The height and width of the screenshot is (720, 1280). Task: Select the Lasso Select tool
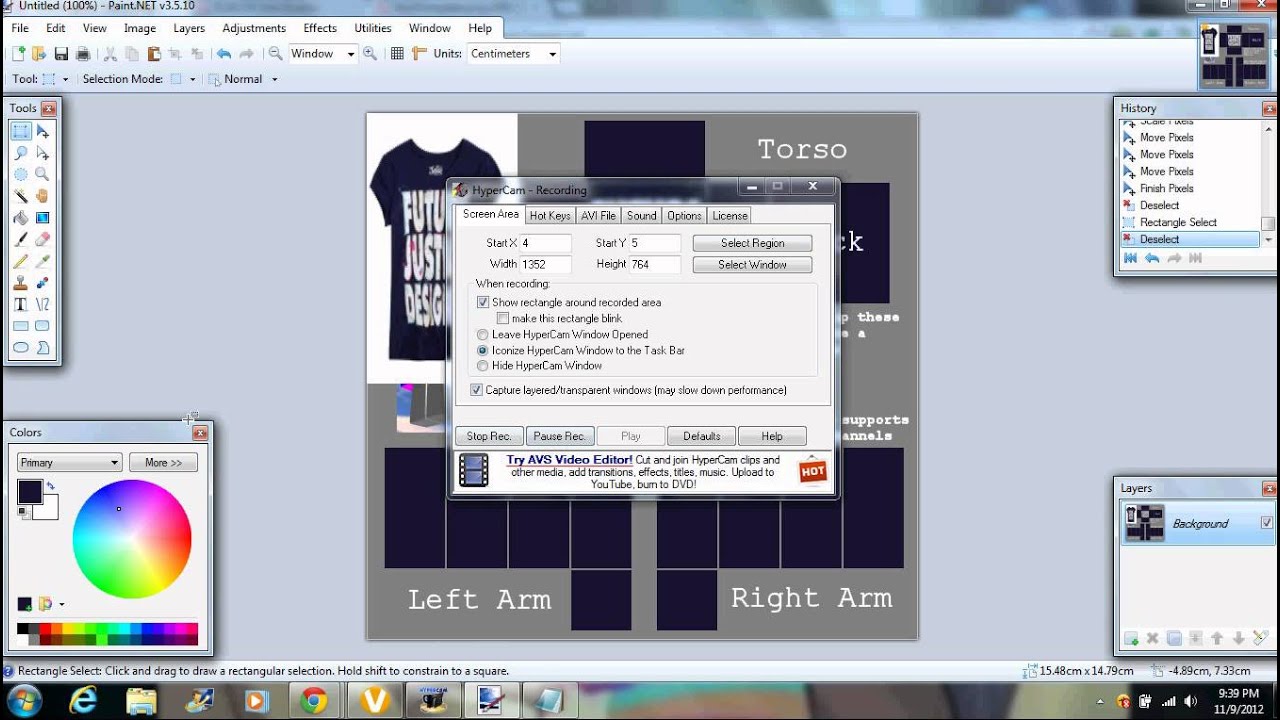pyautogui.click(x=20, y=153)
